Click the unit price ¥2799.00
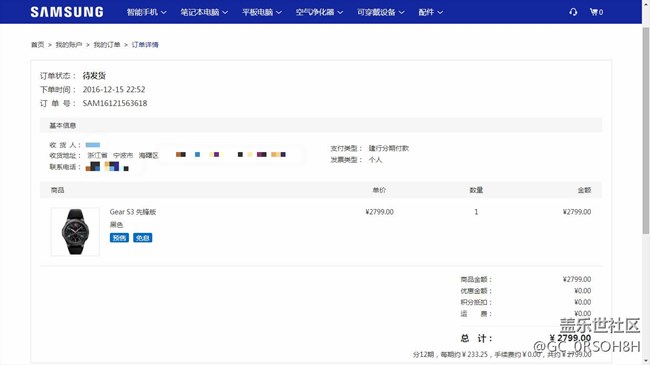Screen dimensions: 650x365 (379, 212)
